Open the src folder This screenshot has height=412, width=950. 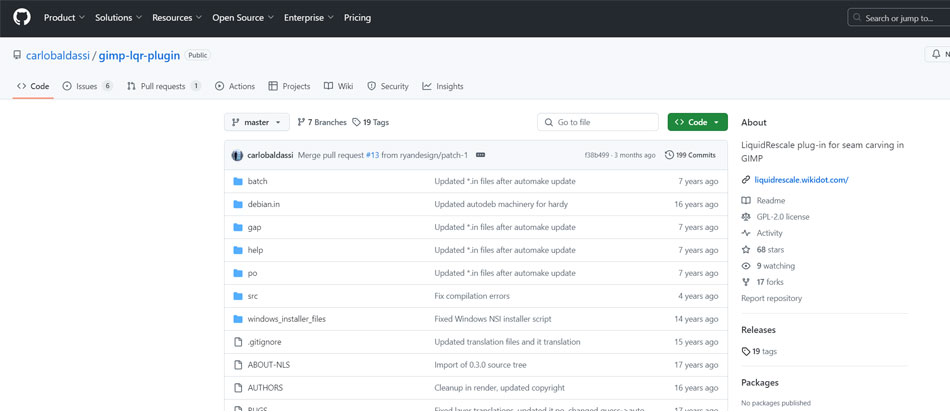(x=253, y=296)
